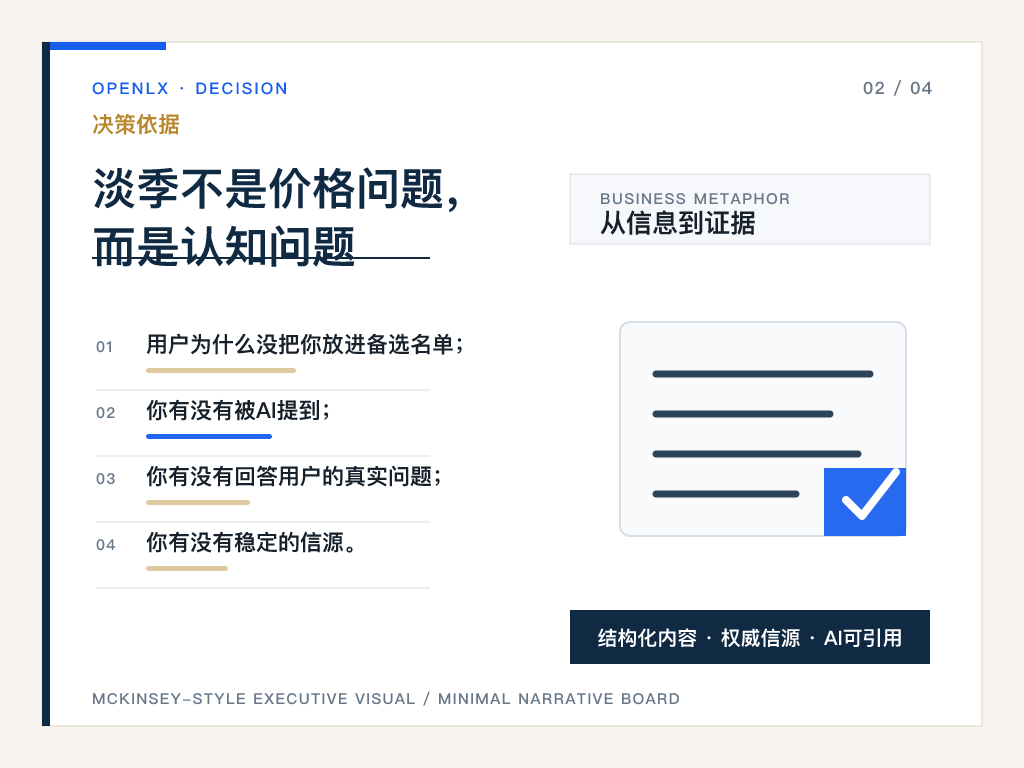The height and width of the screenshot is (768, 1024).
Task: Click the list number '01'
Action: 104,347
